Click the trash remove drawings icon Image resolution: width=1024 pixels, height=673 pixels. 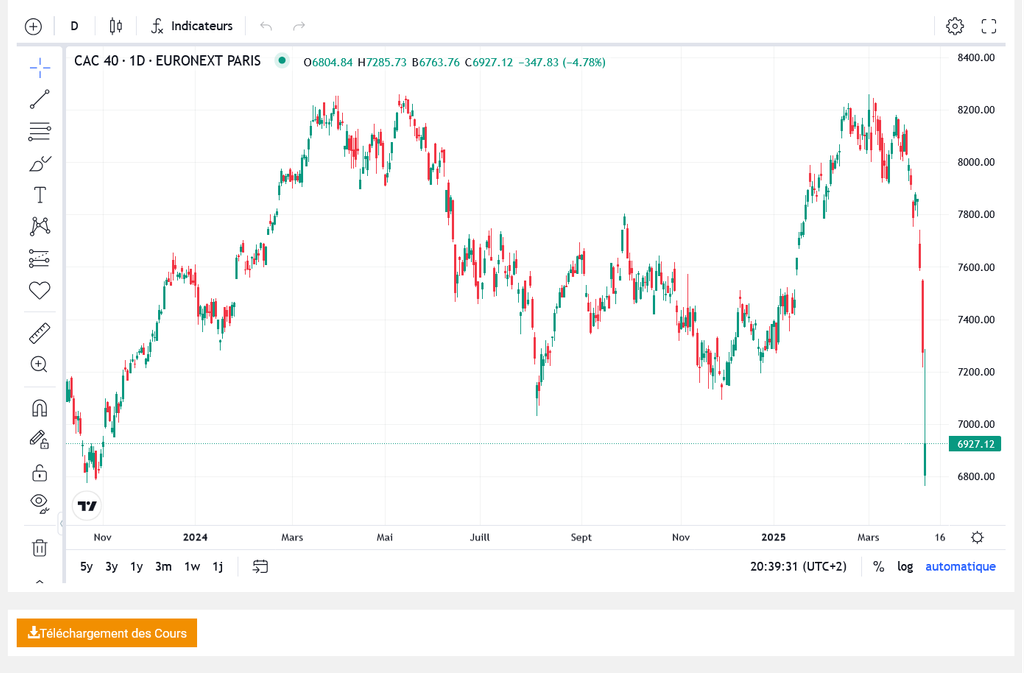click(40, 548)
